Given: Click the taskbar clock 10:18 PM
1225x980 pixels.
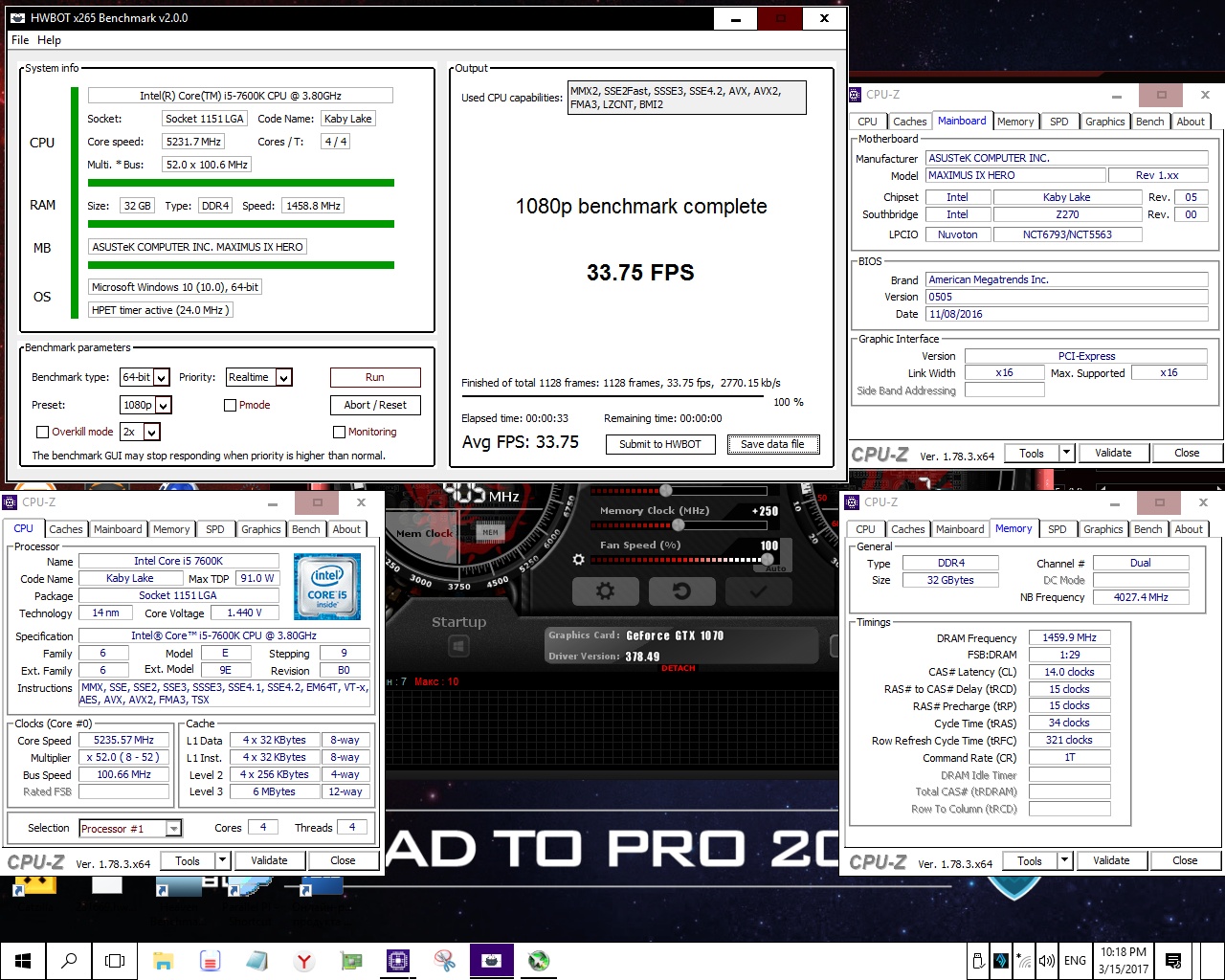Looking at the screenshot, I should tap(1124, 961).
